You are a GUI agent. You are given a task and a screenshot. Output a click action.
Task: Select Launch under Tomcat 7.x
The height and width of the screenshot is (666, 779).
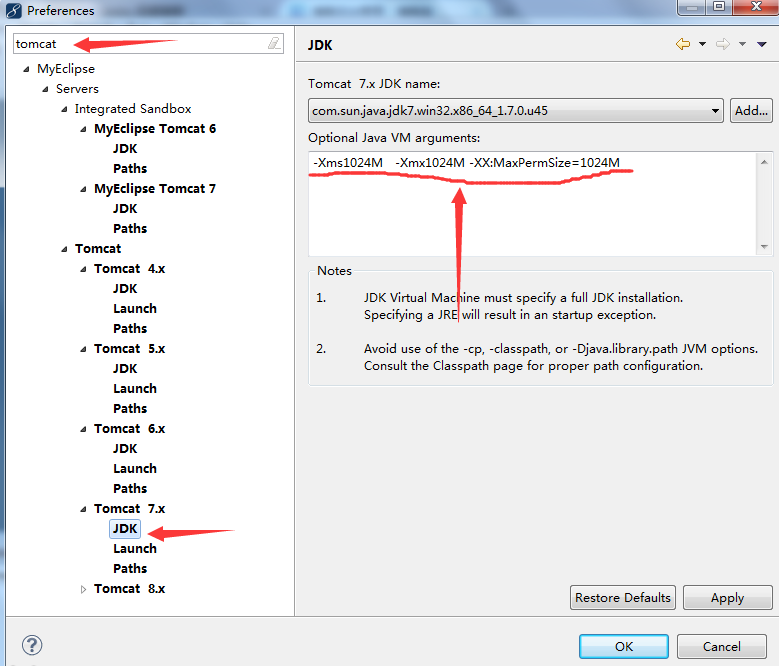[x=135, y=548]
